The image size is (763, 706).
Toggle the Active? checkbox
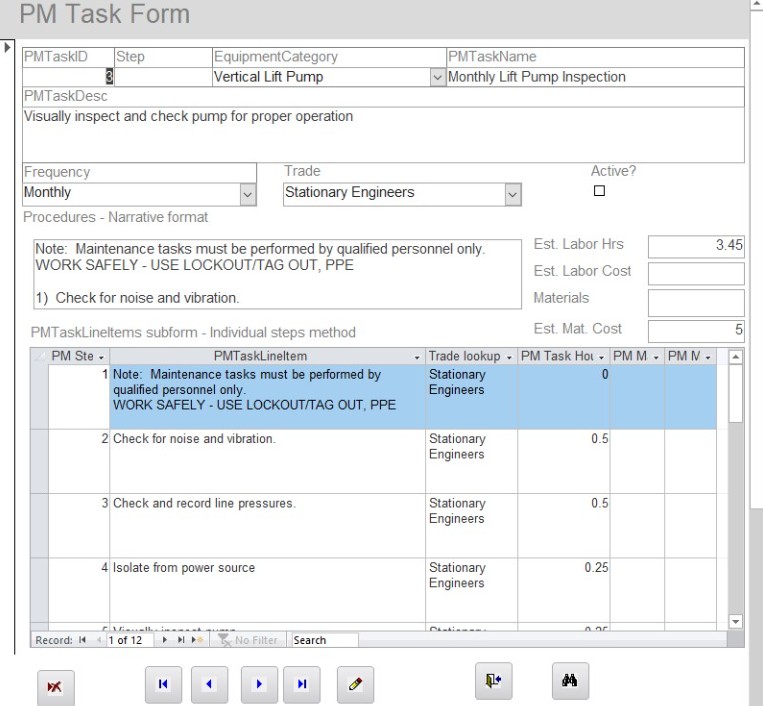(x=600, y=191)
